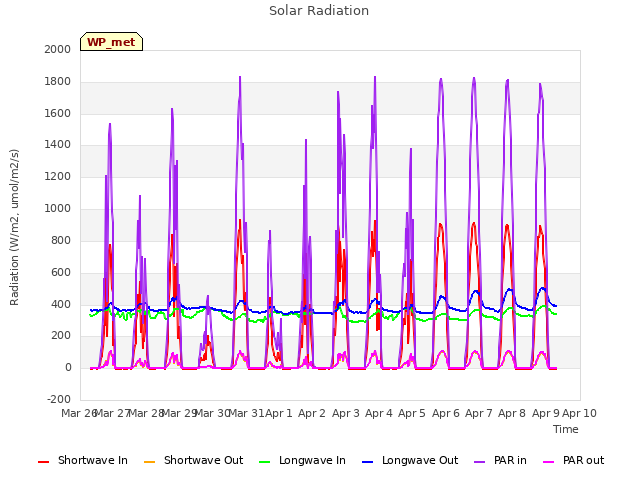Image resolution: width=640 pixels, height=480 pixels.
Task: Toggle the Shortwave In legend entry
Action: click(x=83, y=460)
